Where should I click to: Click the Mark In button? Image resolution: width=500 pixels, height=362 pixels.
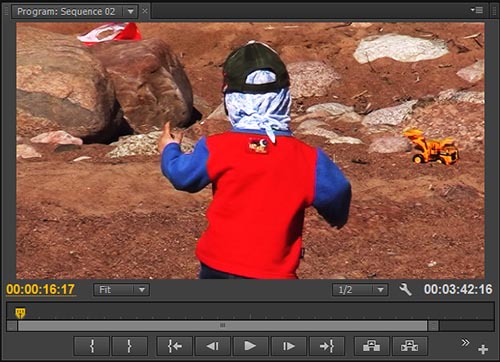click(92, 346)
